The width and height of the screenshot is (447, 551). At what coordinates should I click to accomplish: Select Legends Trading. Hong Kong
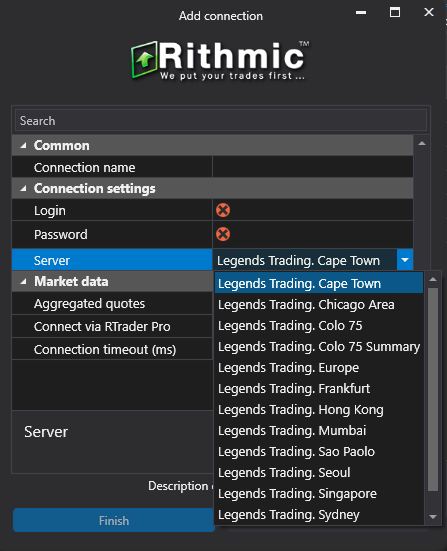[x=319, y=410]
